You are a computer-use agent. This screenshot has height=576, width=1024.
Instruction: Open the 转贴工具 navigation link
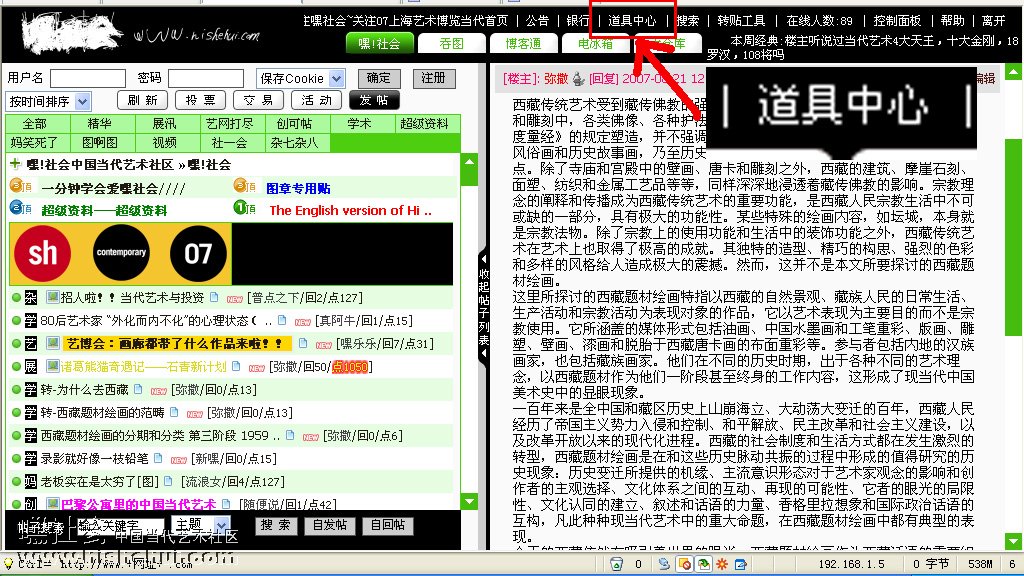point(741,21)
